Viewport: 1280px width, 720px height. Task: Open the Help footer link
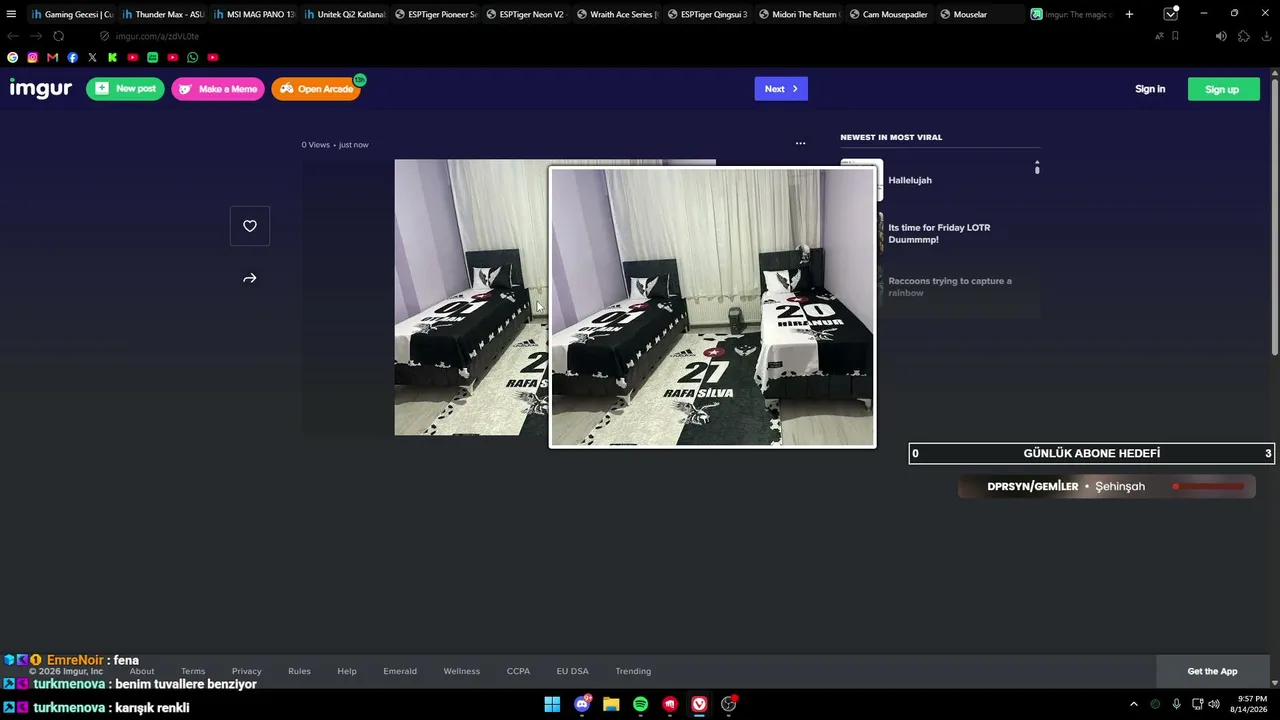click(347, 671)
